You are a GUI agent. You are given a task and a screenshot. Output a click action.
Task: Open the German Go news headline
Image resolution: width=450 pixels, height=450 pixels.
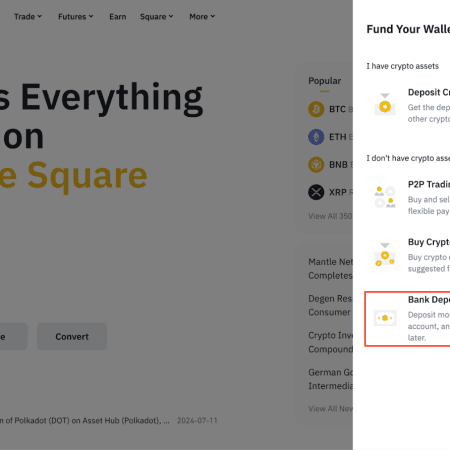pos(330,379)
